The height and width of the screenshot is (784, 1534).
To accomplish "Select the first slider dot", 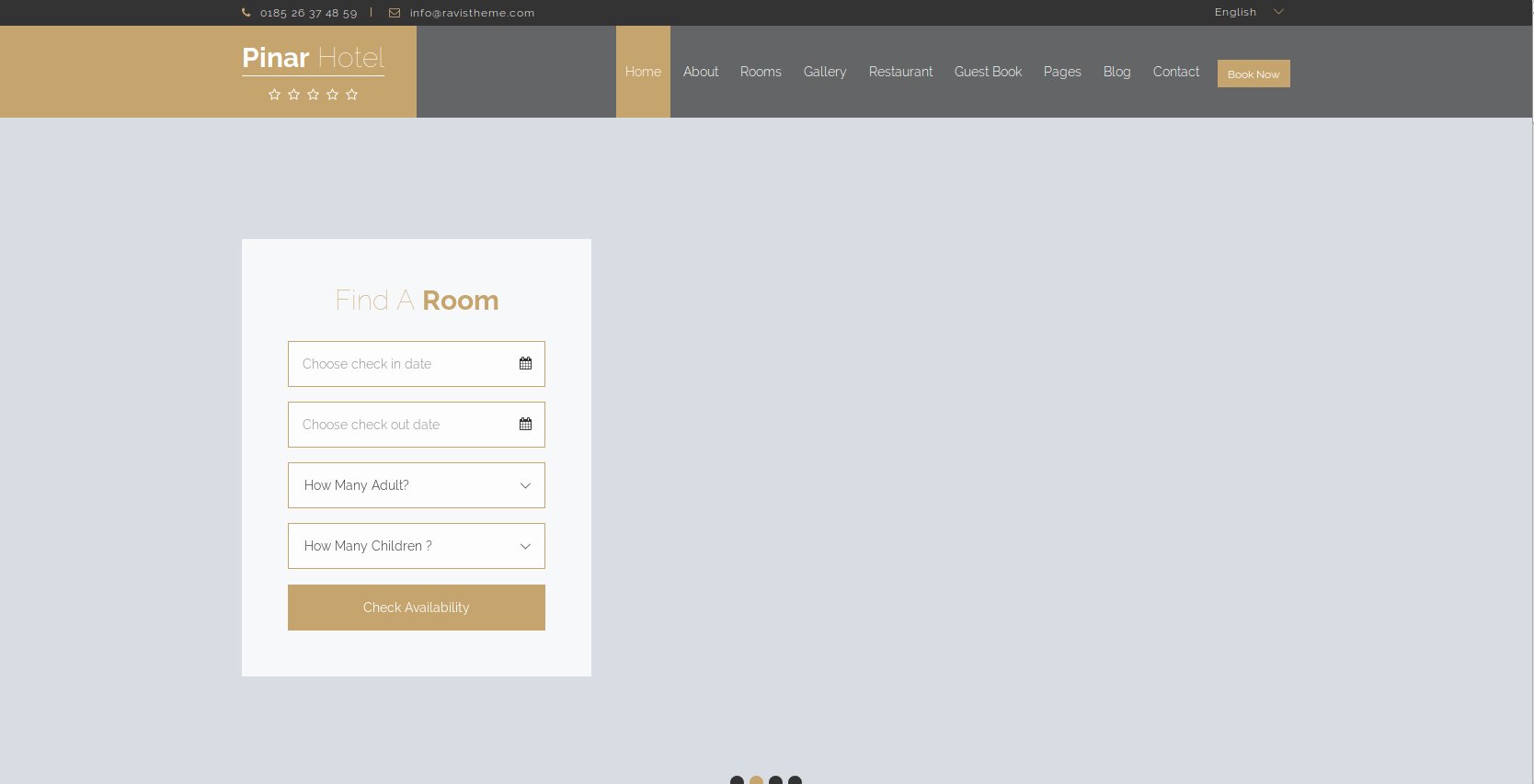I will point(737,780).
